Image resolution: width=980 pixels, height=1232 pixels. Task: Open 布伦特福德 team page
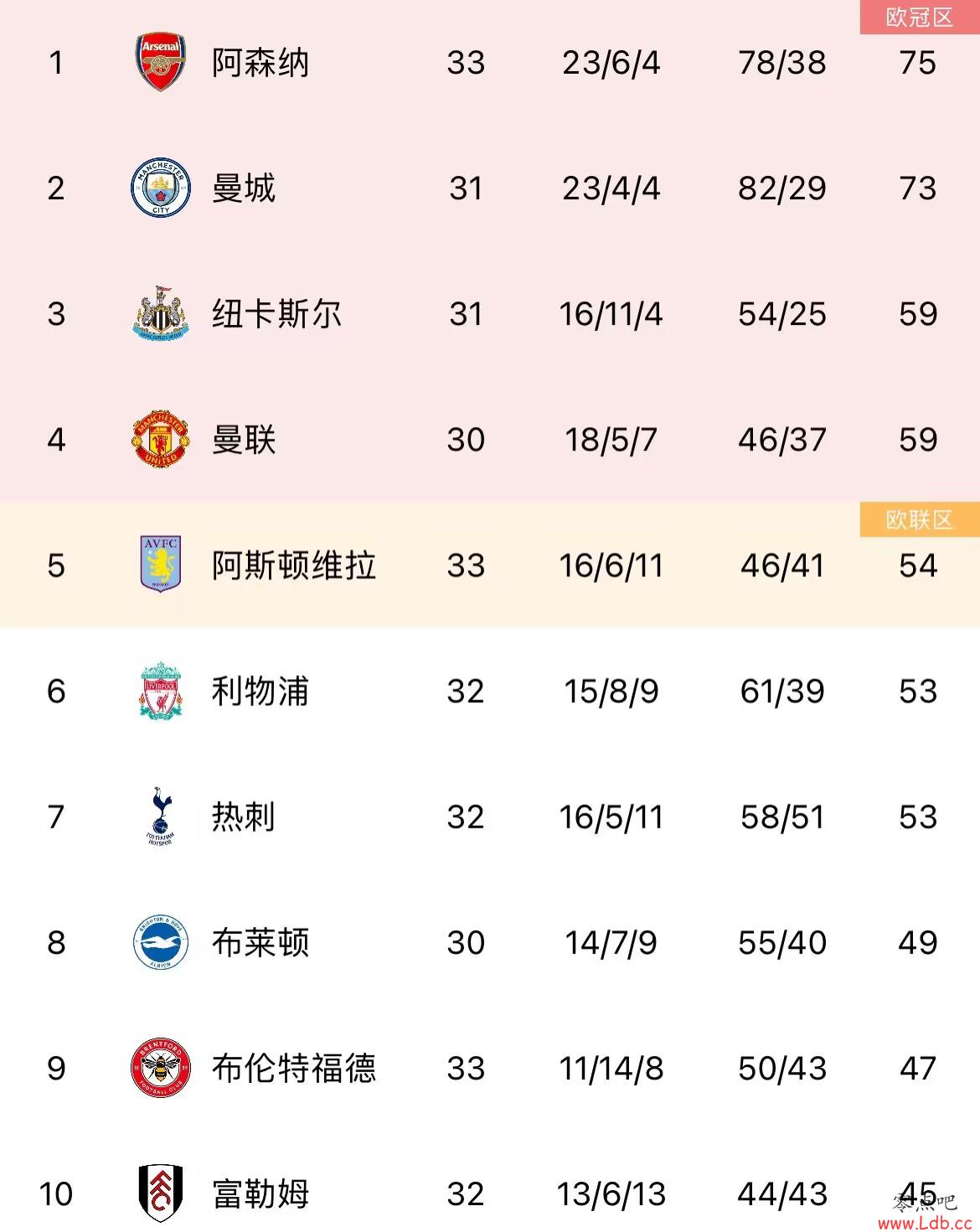tap(293, 1068)
